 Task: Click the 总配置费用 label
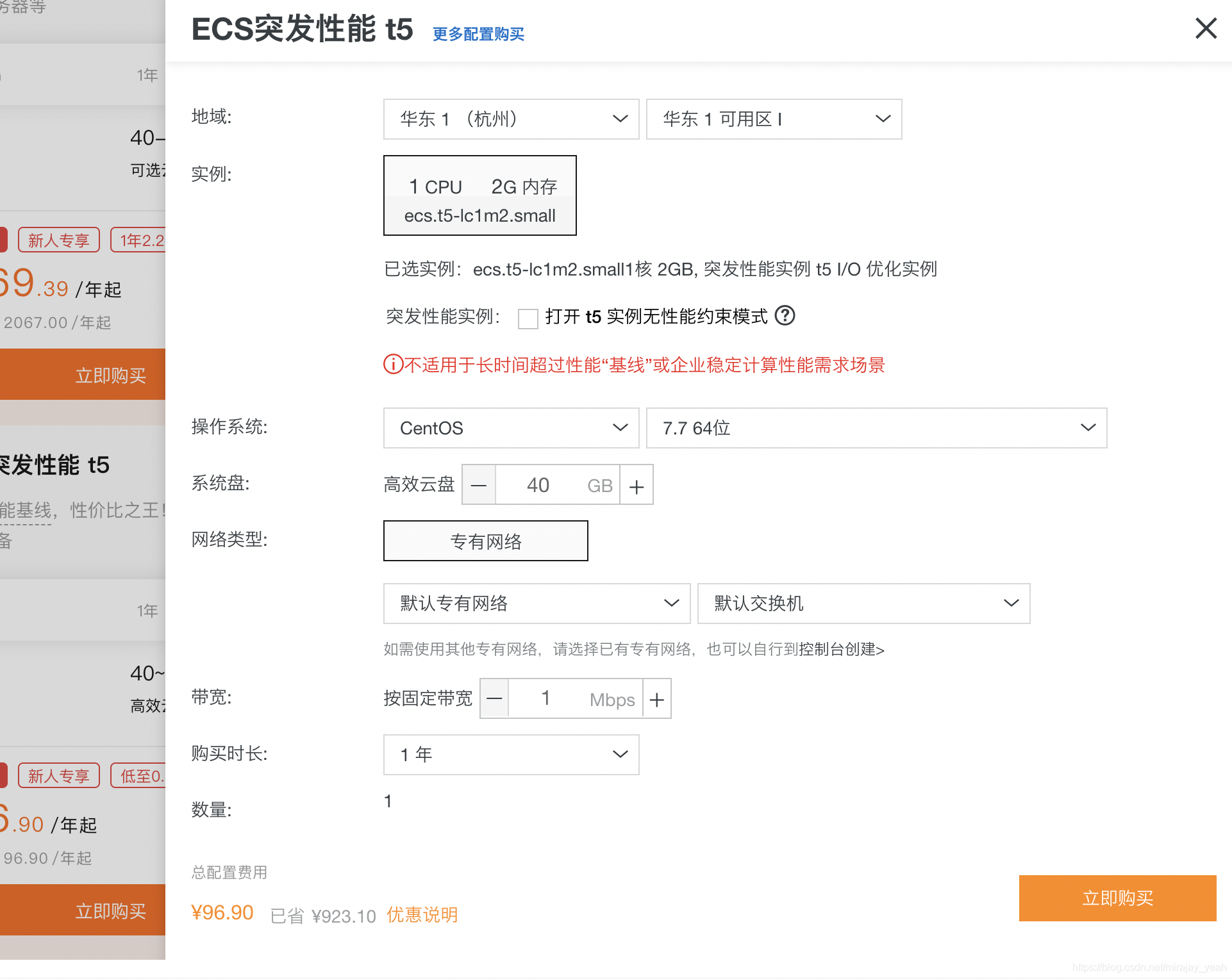pos(229,873)
